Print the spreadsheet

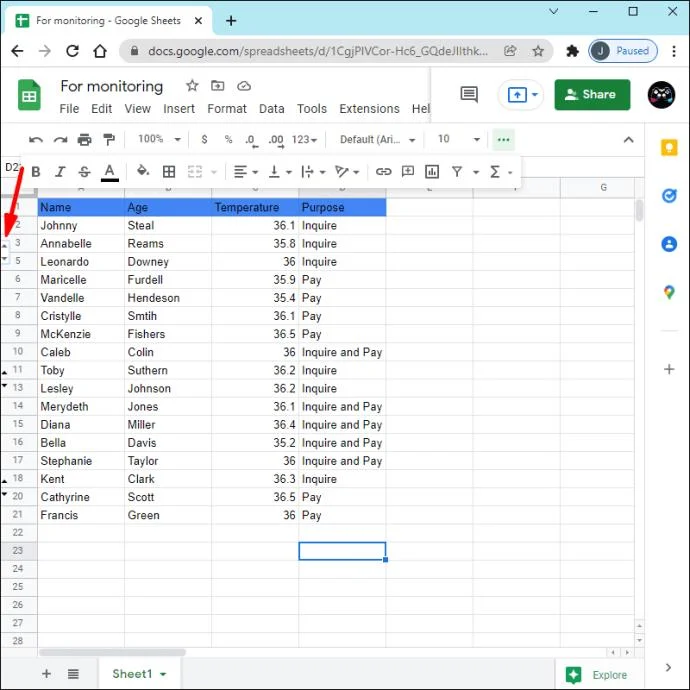[x=84, y=140]
